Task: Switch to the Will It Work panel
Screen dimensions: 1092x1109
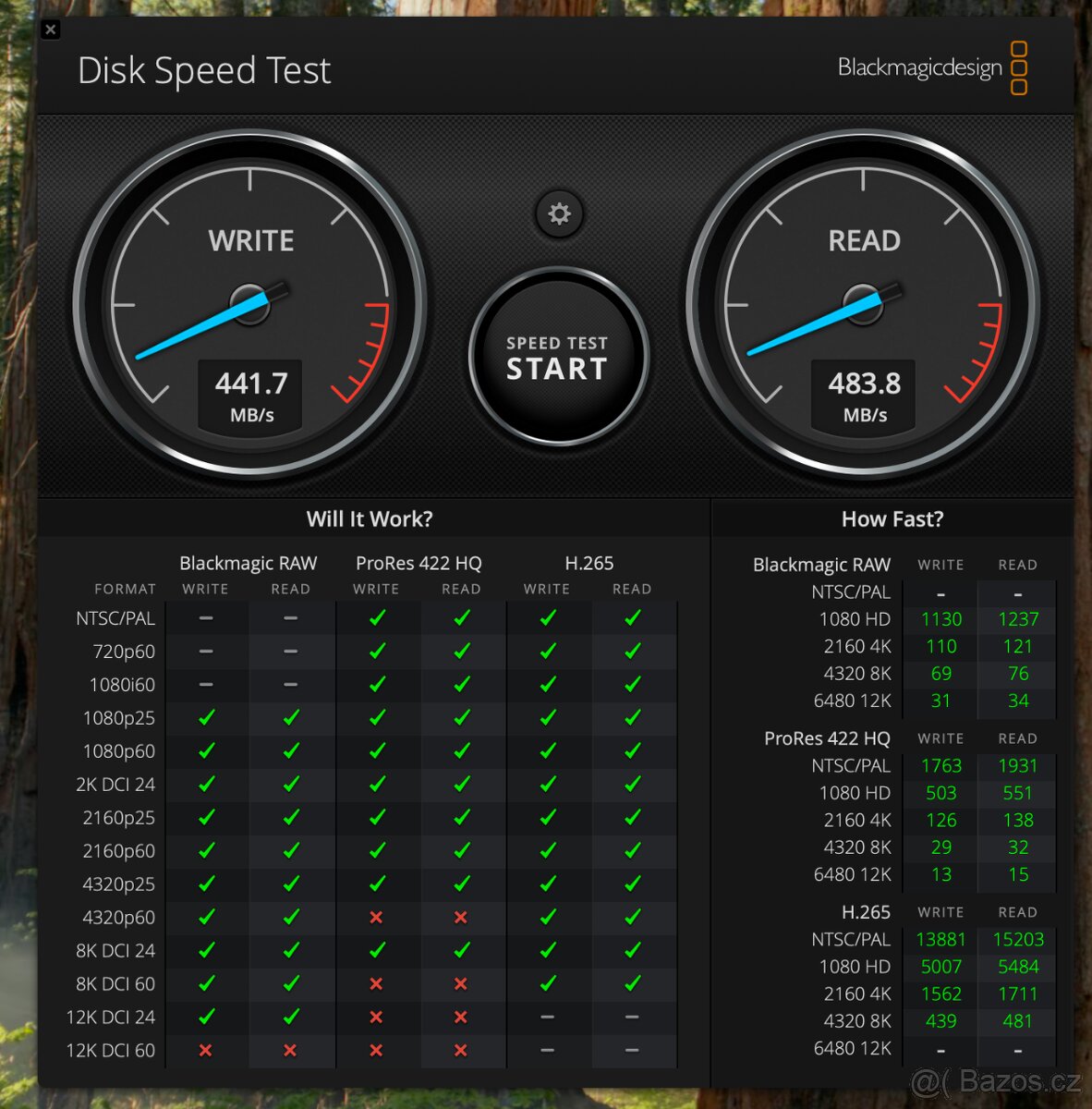Action: click(x=370, y=519)
